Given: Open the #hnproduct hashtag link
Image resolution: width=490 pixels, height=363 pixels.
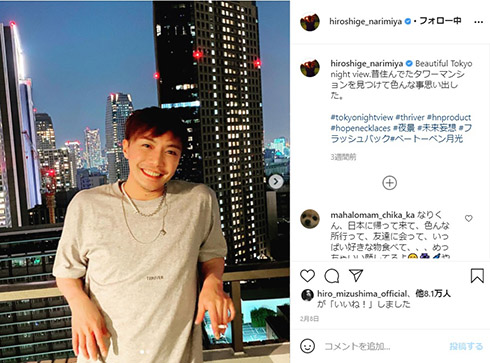Looking at the screenshot, I should 449,117.
